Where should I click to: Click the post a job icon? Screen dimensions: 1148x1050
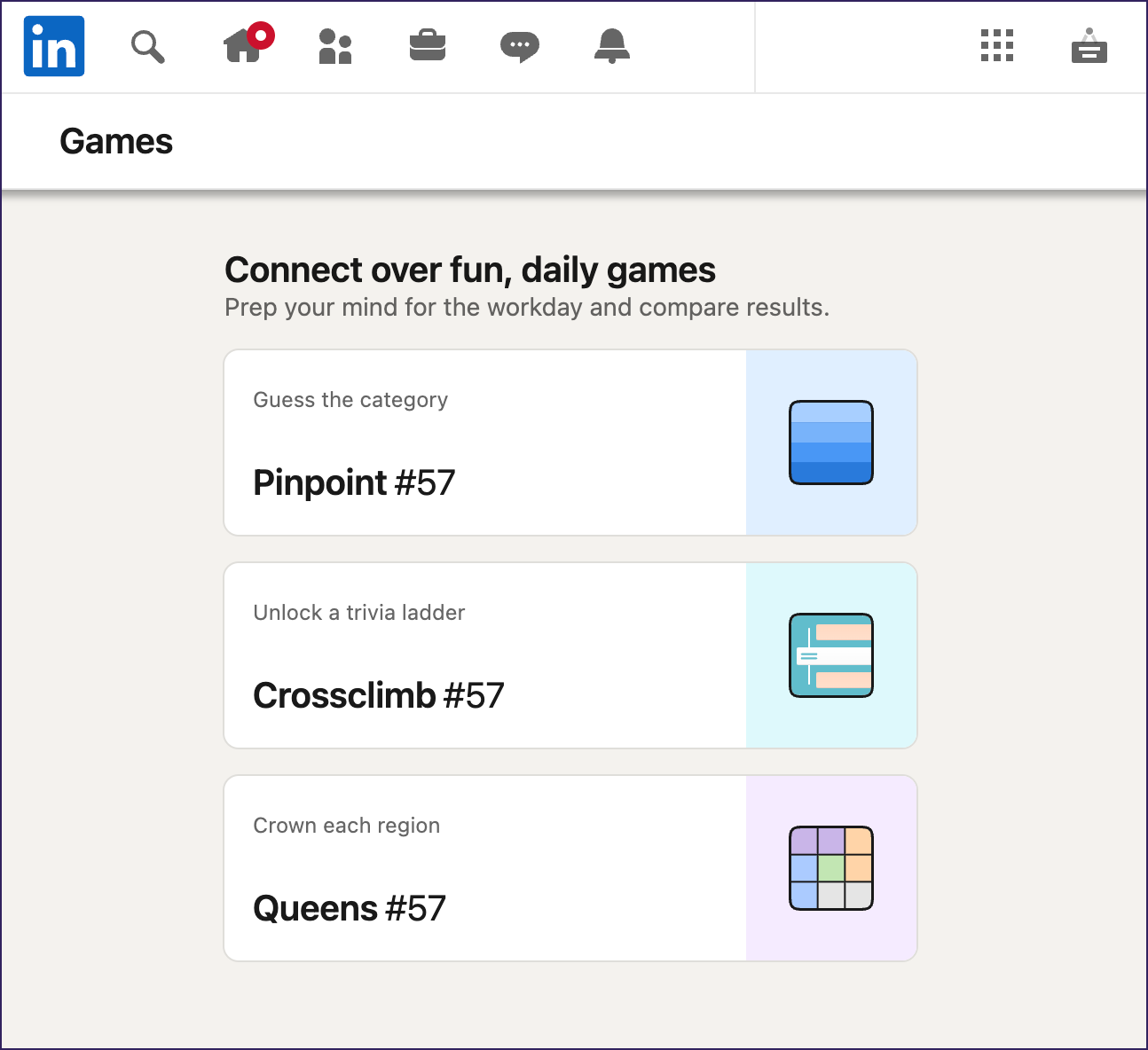1089,46
